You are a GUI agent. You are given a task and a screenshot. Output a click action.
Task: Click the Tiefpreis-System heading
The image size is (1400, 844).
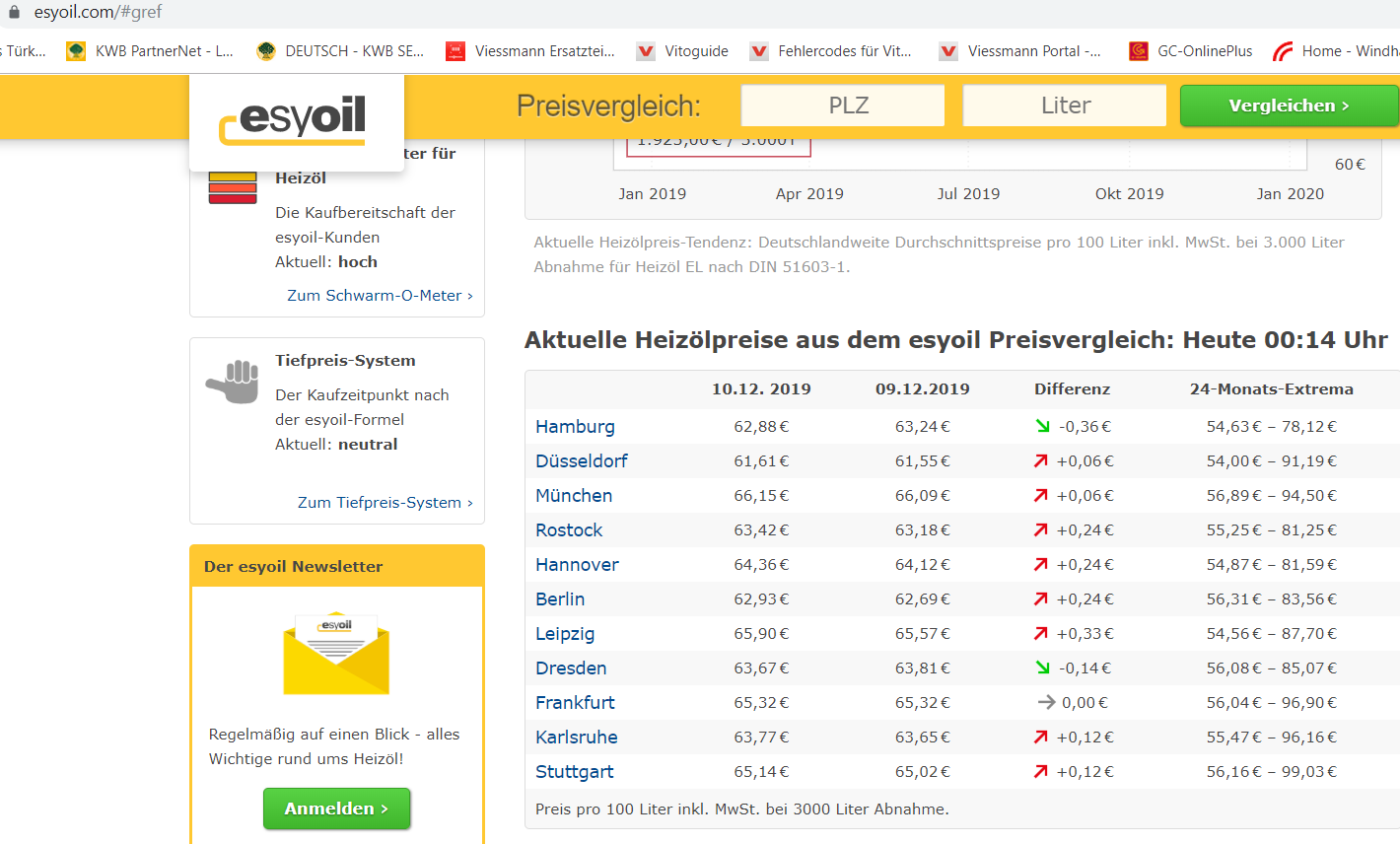[x=345, y=360]
